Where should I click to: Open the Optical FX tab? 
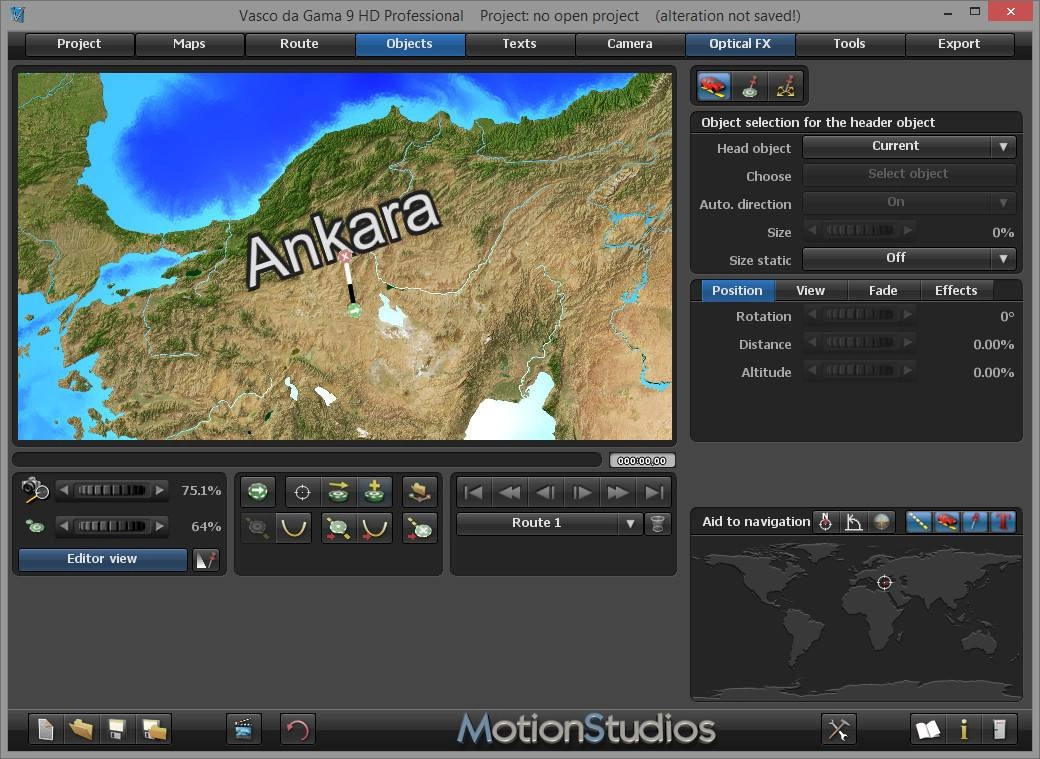740,44
